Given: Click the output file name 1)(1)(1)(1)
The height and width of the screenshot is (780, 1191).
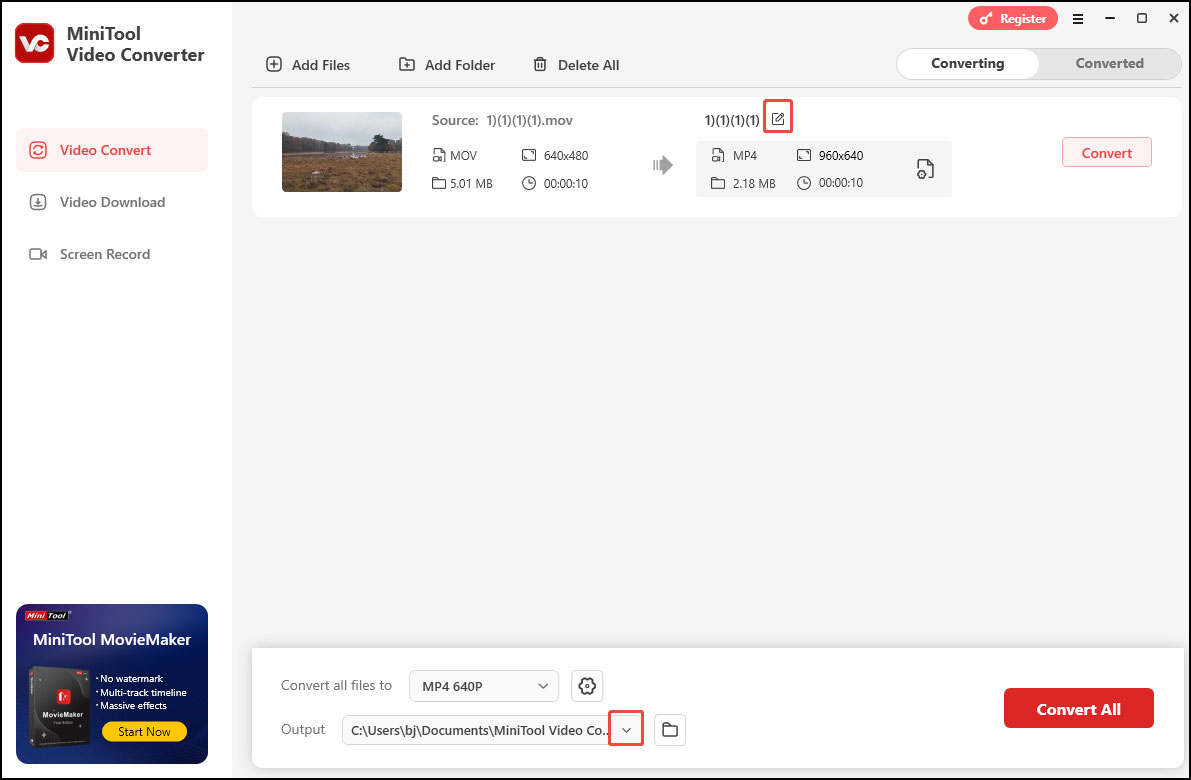Looking at the screenshot, I should [x=732, y=120].
